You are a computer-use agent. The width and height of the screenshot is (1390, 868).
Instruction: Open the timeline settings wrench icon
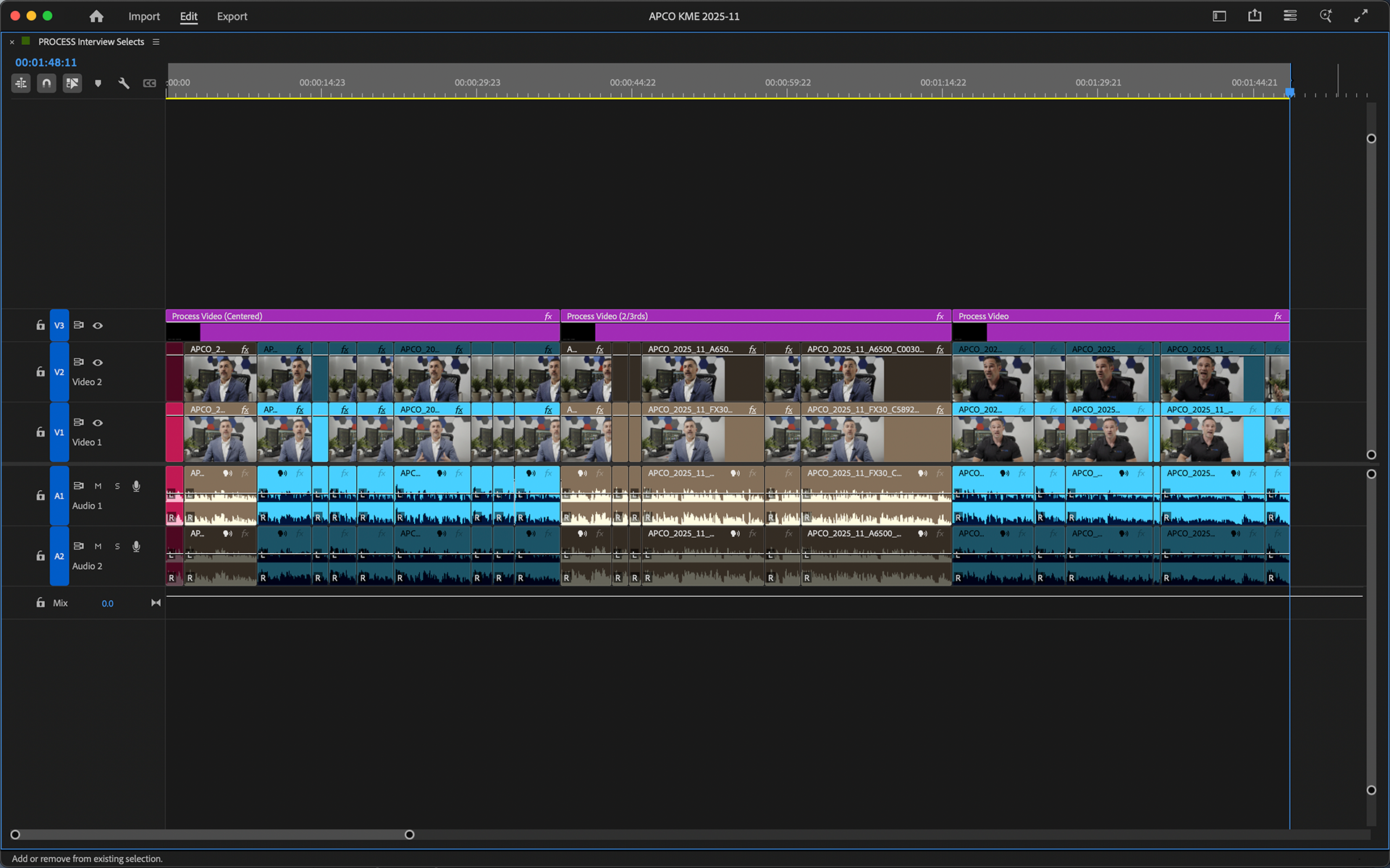click(x=124, y=83)
